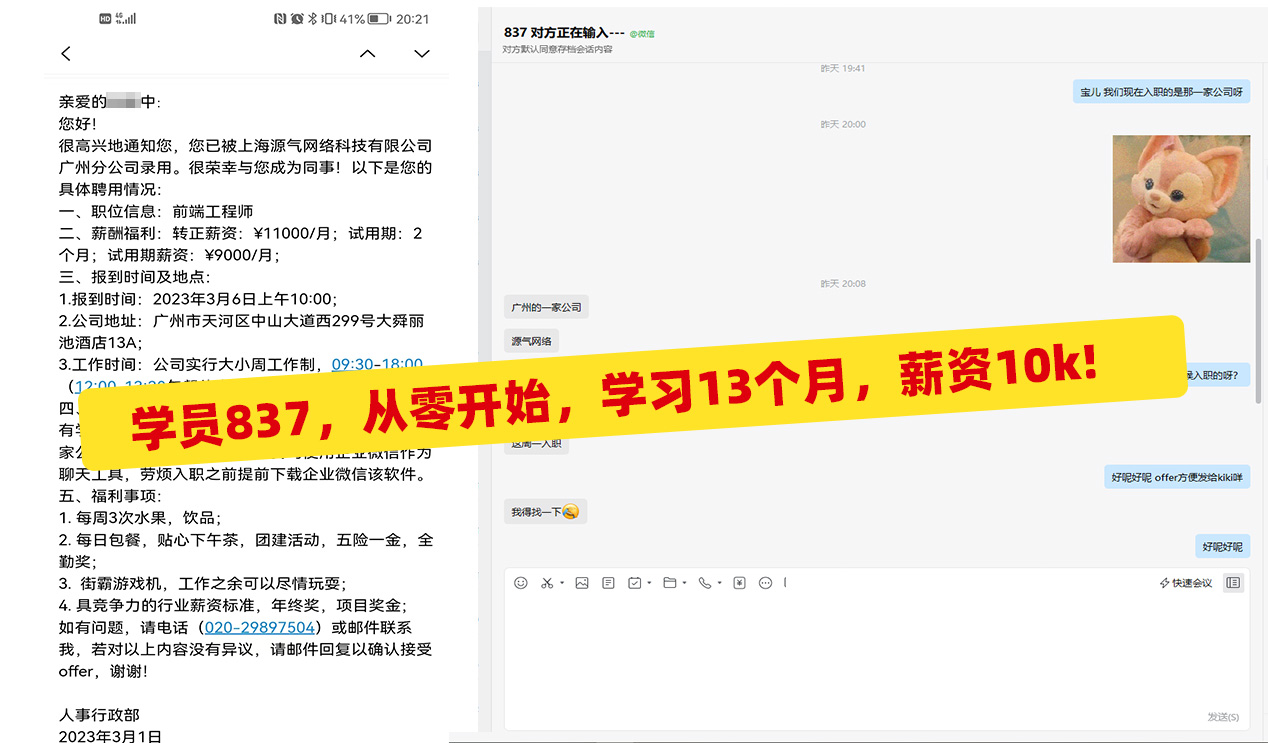Click the ¥ red packet icon
This screenshot has width=1268, height=743.
coord(739,583)
